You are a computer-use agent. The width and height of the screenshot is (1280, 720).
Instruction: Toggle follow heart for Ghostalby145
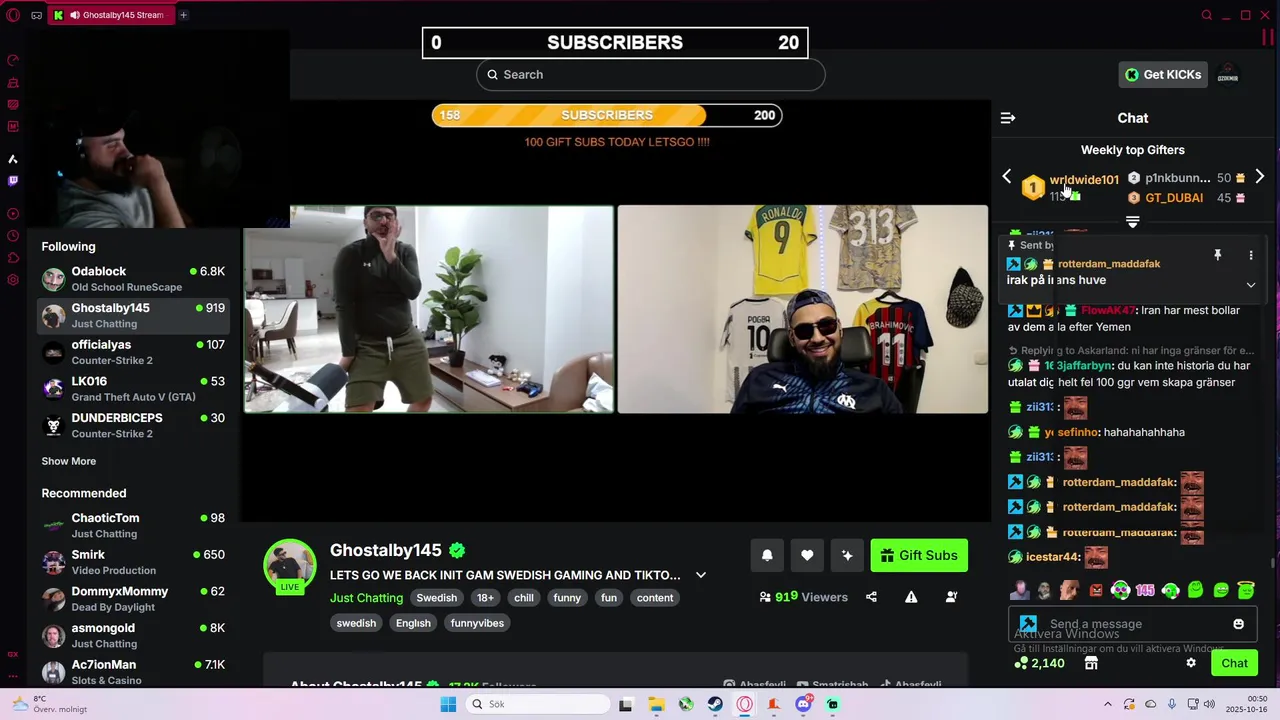[x=807, y=555]
